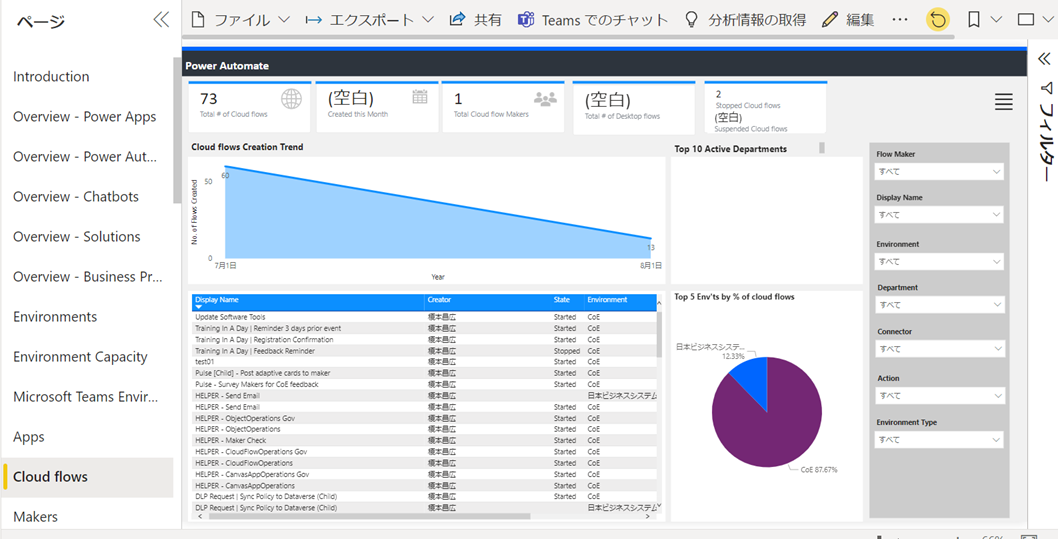Image resolution: width=1058 pixels, height=539 pixels.
Task: Open Apps page
Action: 28,436
